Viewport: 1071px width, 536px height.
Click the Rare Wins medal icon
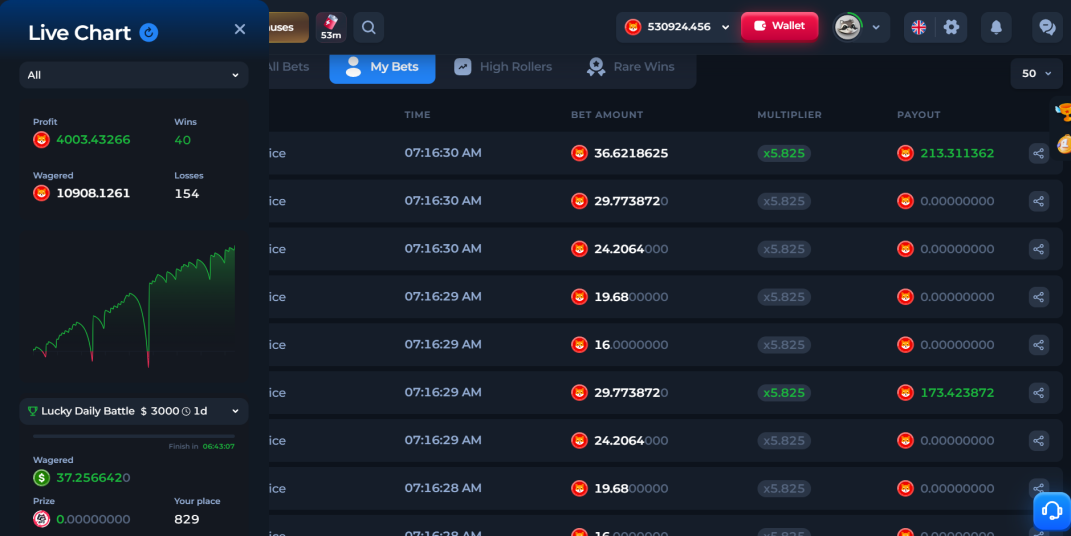596,67
